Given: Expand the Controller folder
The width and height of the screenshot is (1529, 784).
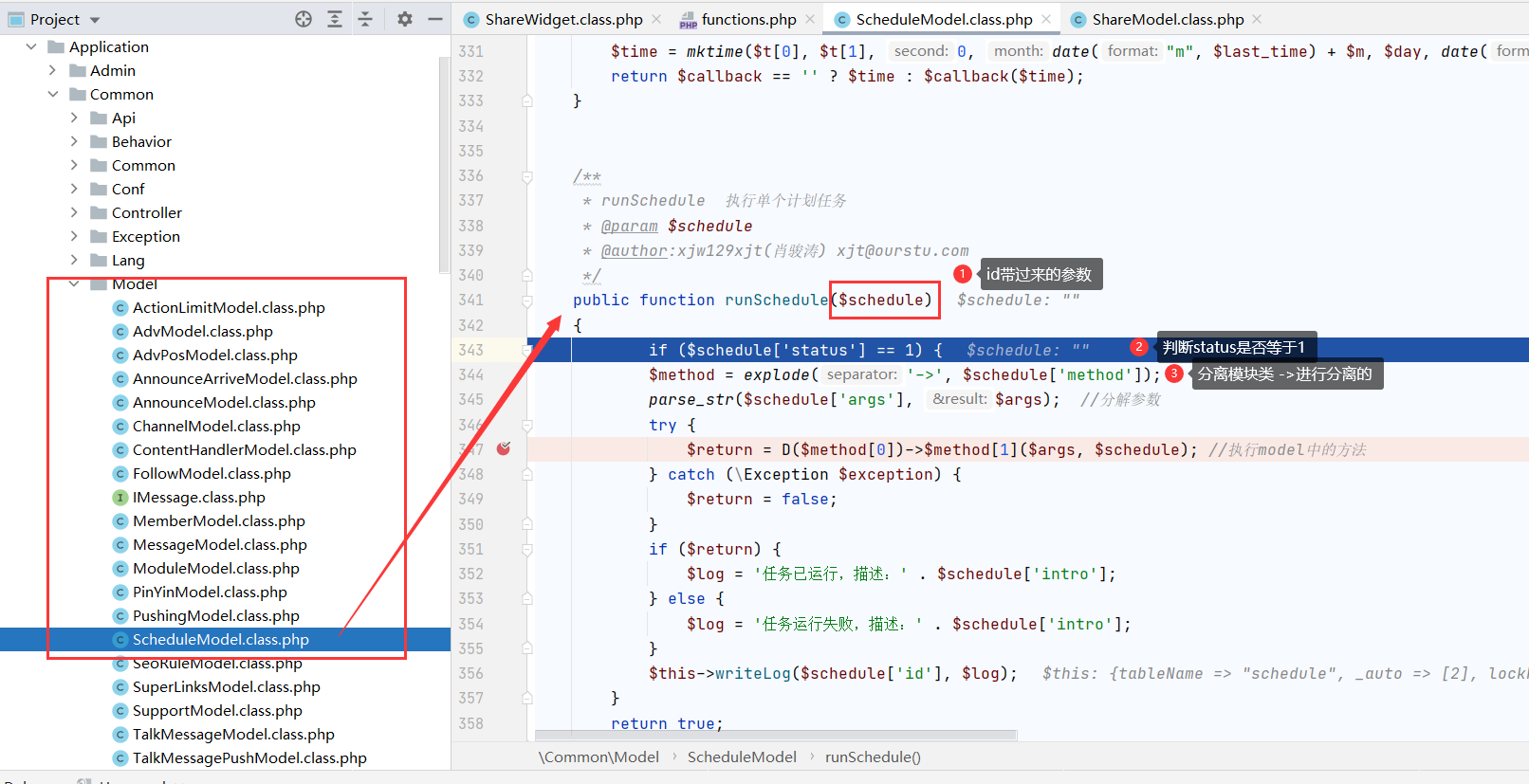Looking at the screenshot, I should pos(74,212).
